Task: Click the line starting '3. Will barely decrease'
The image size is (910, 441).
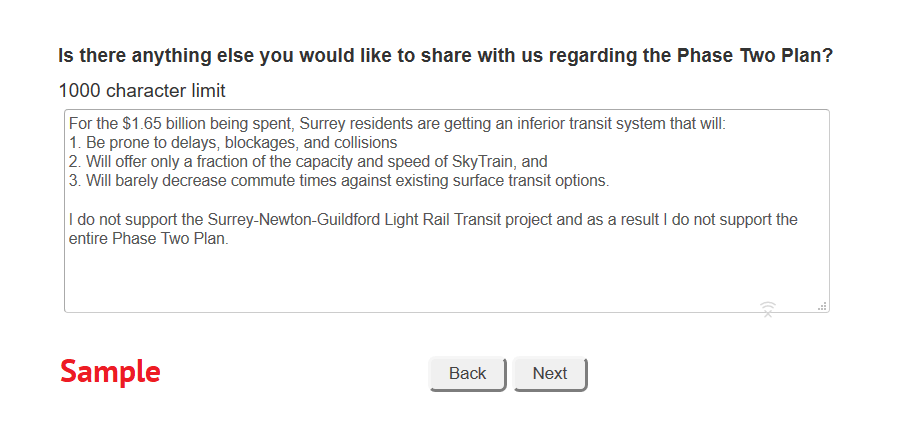Action: click(x=339, y=181)
